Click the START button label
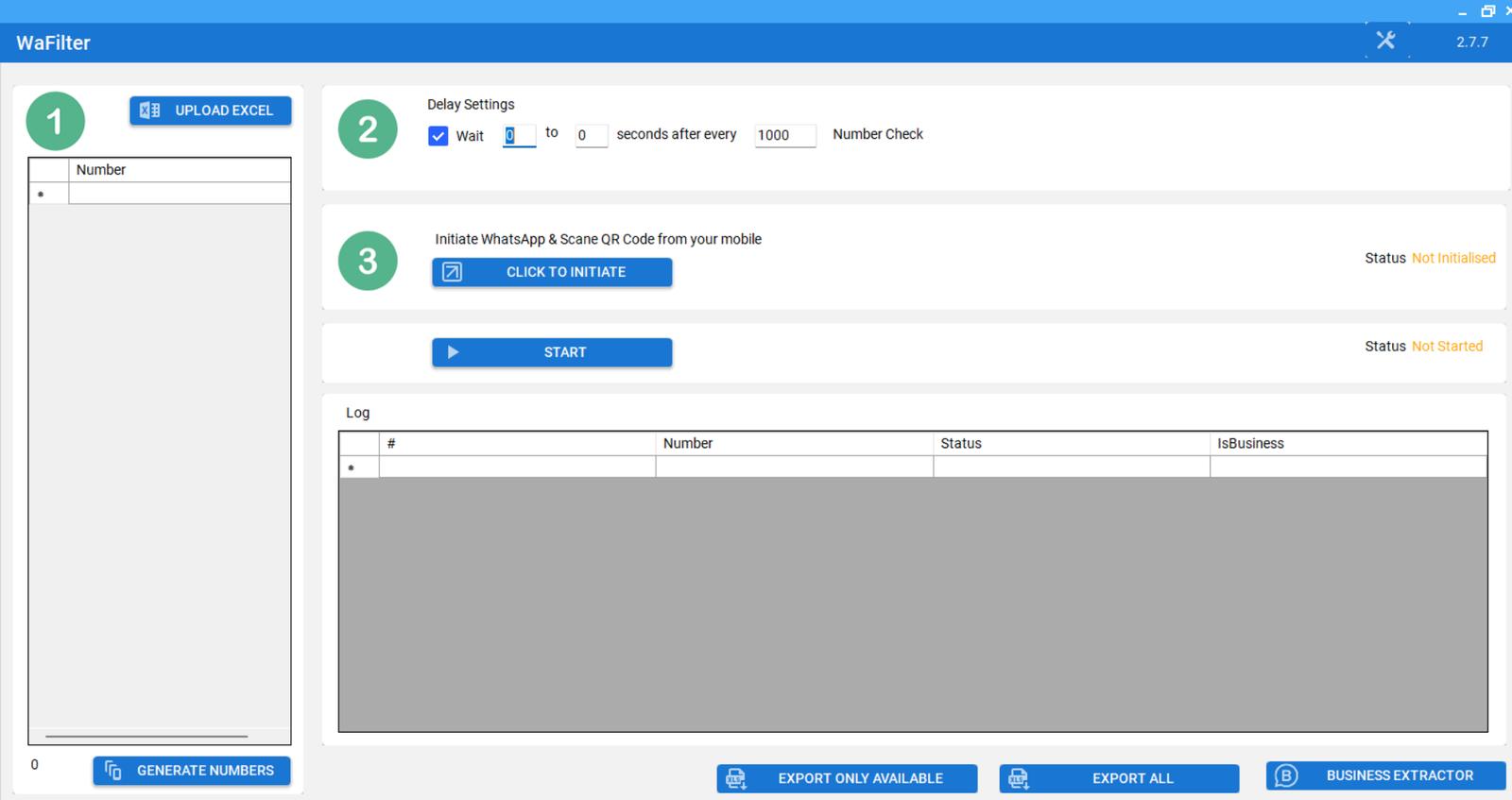 565,352
